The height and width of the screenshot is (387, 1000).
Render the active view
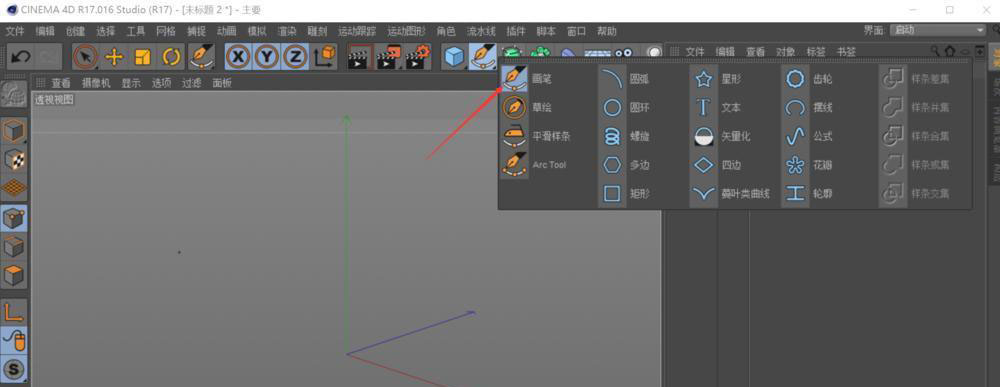pos(359,57)
